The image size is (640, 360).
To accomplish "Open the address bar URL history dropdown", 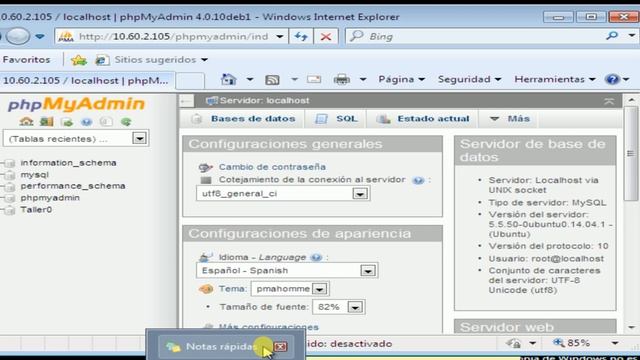I will click(x=280, y=36).
